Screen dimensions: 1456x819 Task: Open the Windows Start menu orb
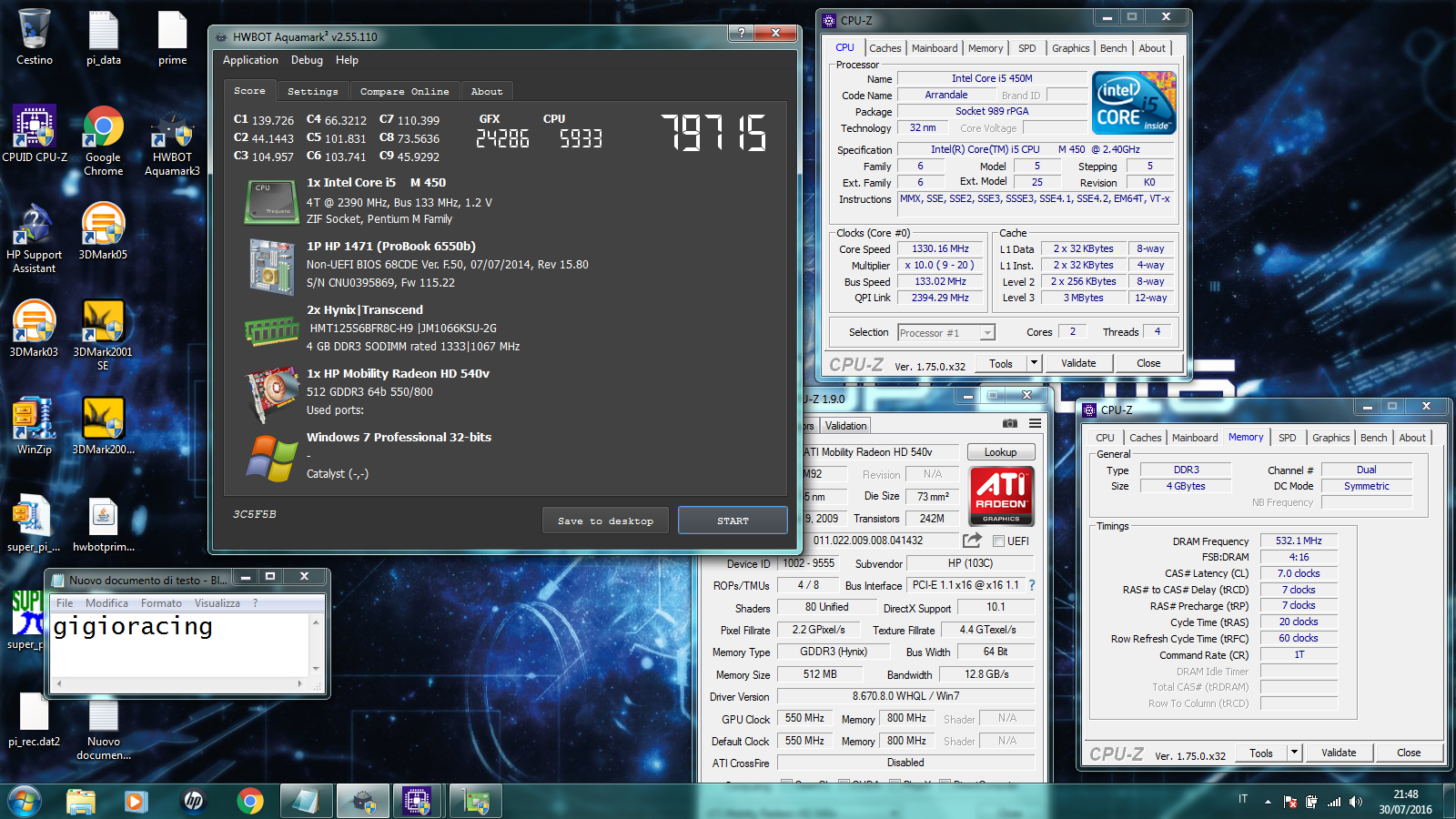(x=25, y=801)
